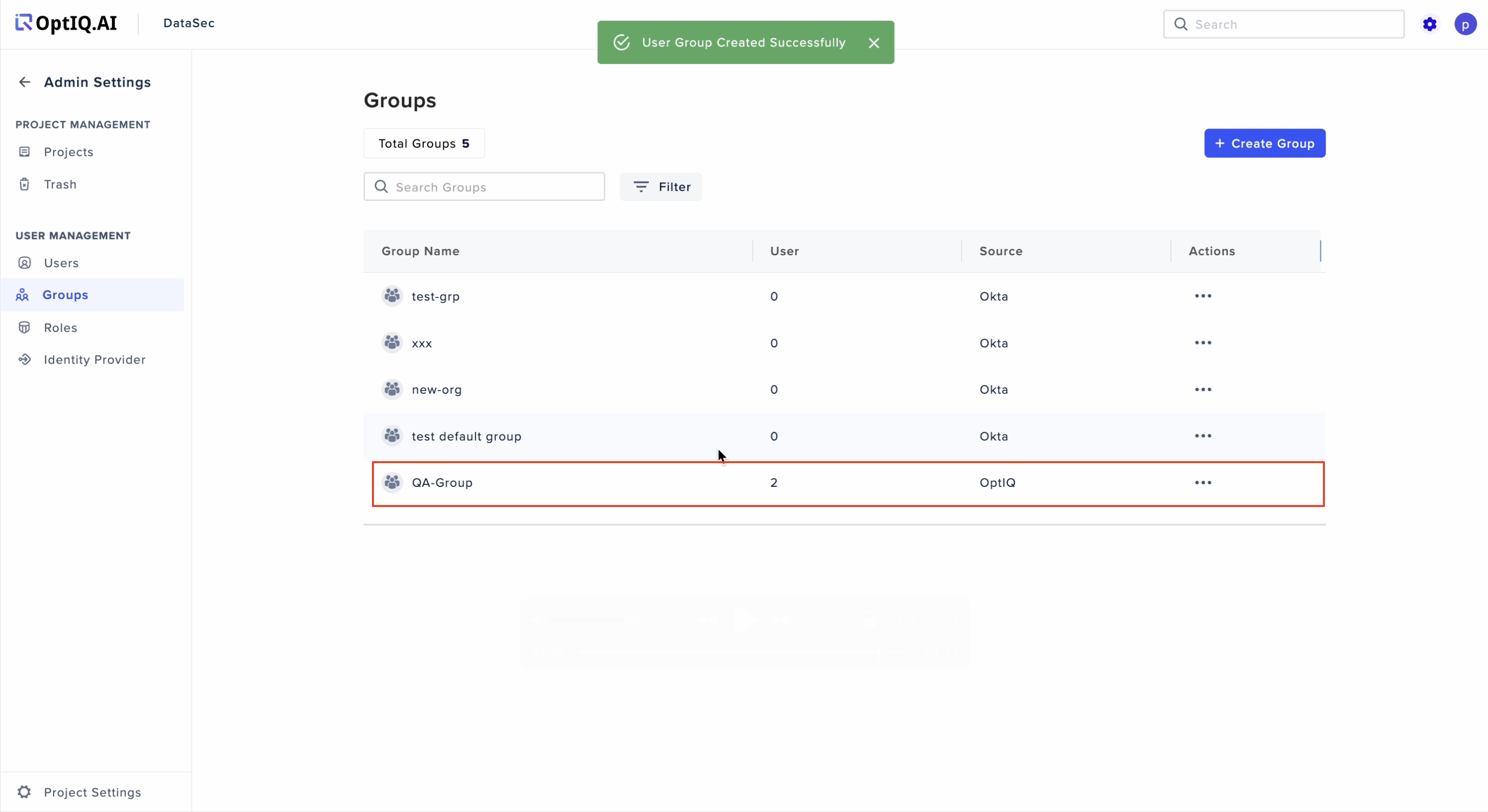Focus the Search Groups field
This screenshot has width=1488, height=812.
[484, 187]
